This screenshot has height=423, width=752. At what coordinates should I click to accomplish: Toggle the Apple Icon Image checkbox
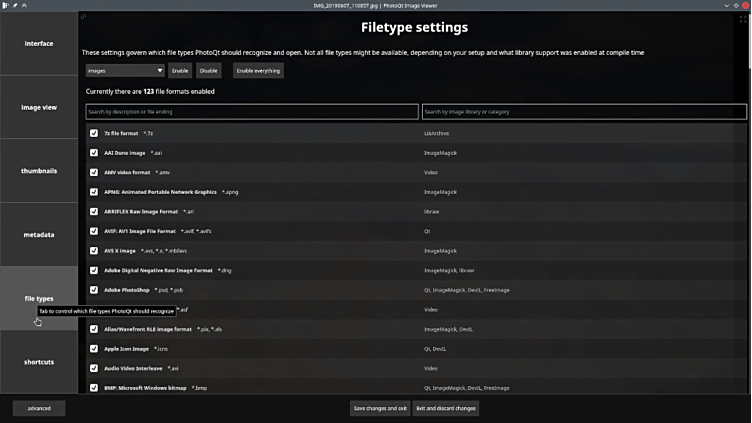tap(94, 349)
